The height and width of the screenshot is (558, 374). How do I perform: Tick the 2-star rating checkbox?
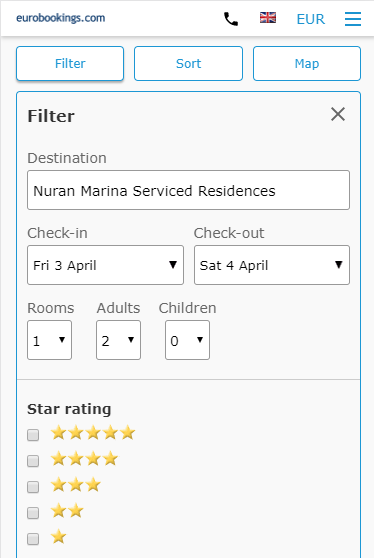[33, 513]
